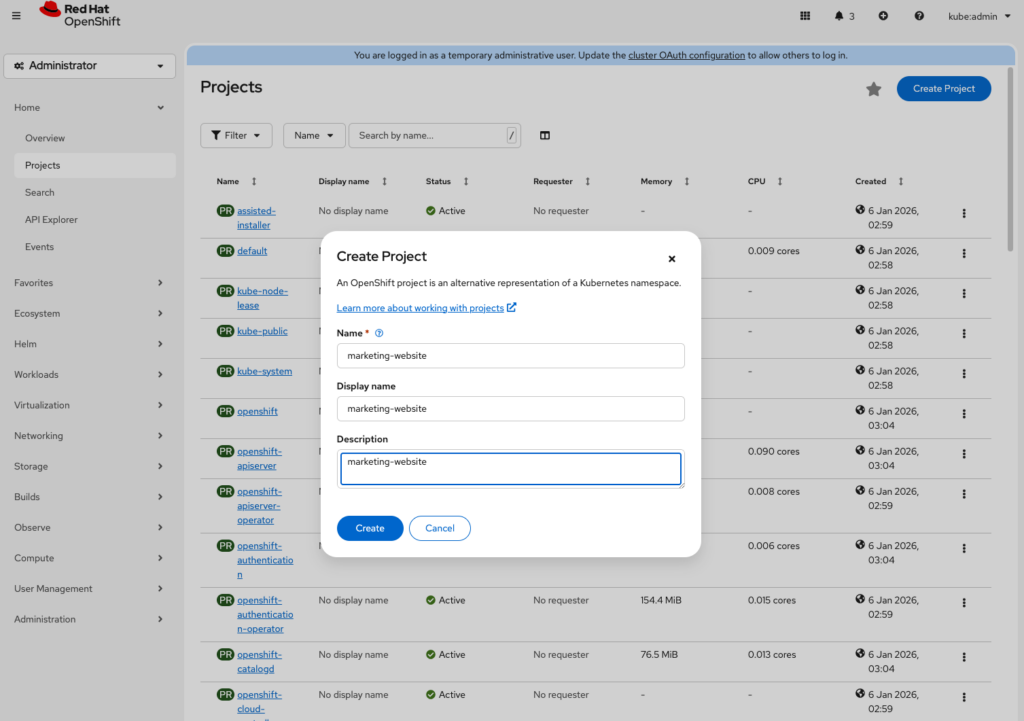Click the Display name input field
The width and height of the screenshot is (1024, 721).
tap(510, 409)
